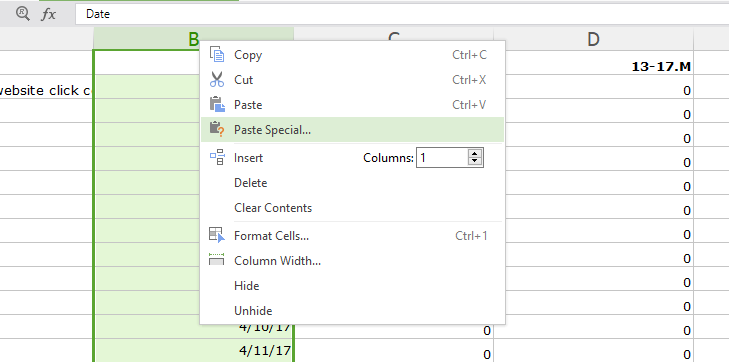Viewport: 729px width, 362px height.
Task: Select Unhide in the context menu
Action: coord(253,311)
